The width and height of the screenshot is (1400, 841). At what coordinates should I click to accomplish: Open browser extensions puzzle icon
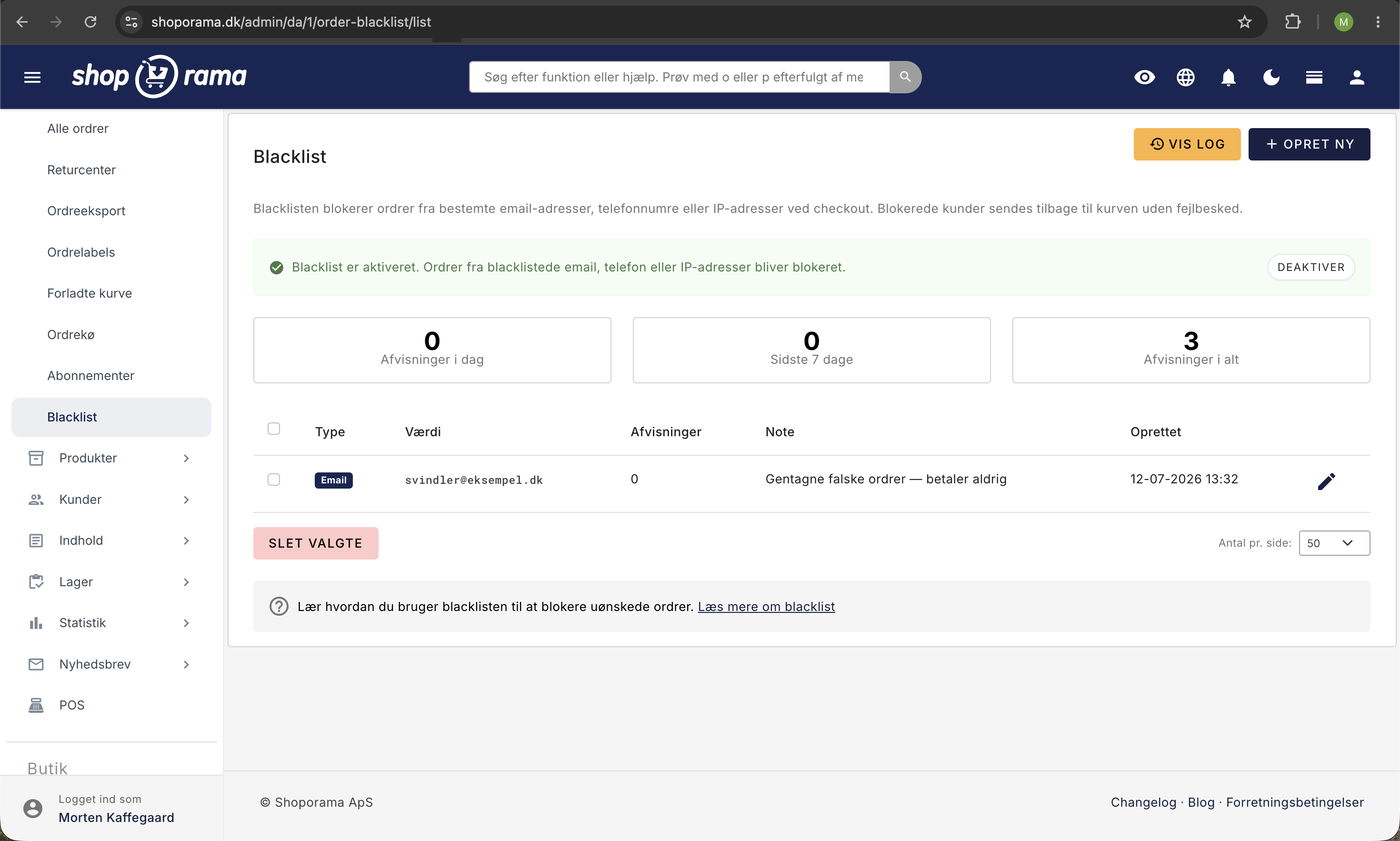[1292, 21]
